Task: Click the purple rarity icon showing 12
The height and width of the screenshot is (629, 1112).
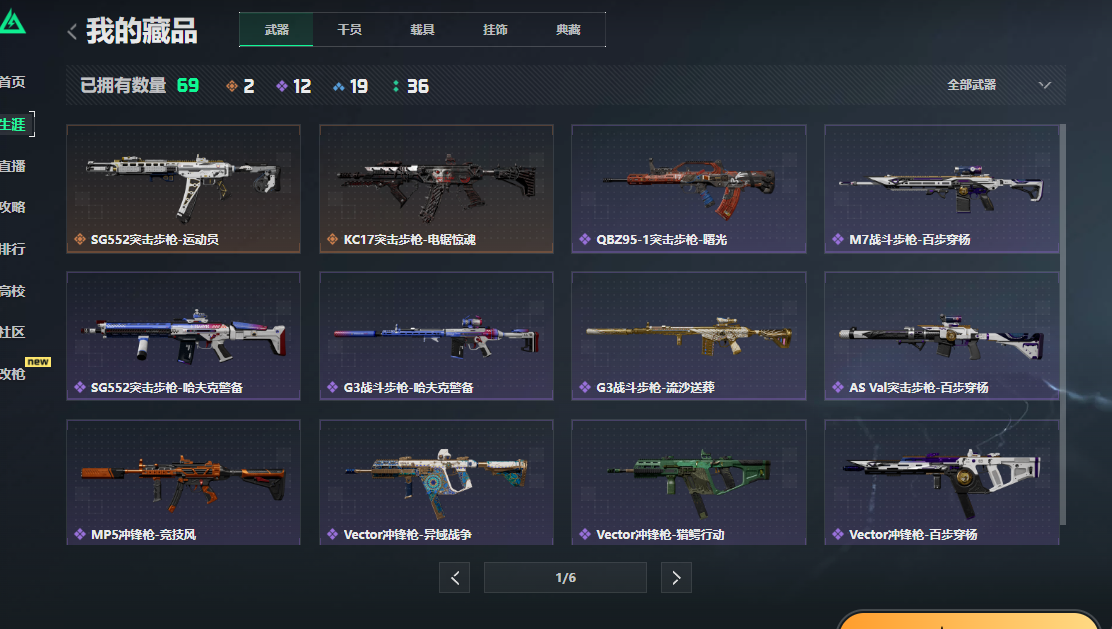Action: point(282,87)
